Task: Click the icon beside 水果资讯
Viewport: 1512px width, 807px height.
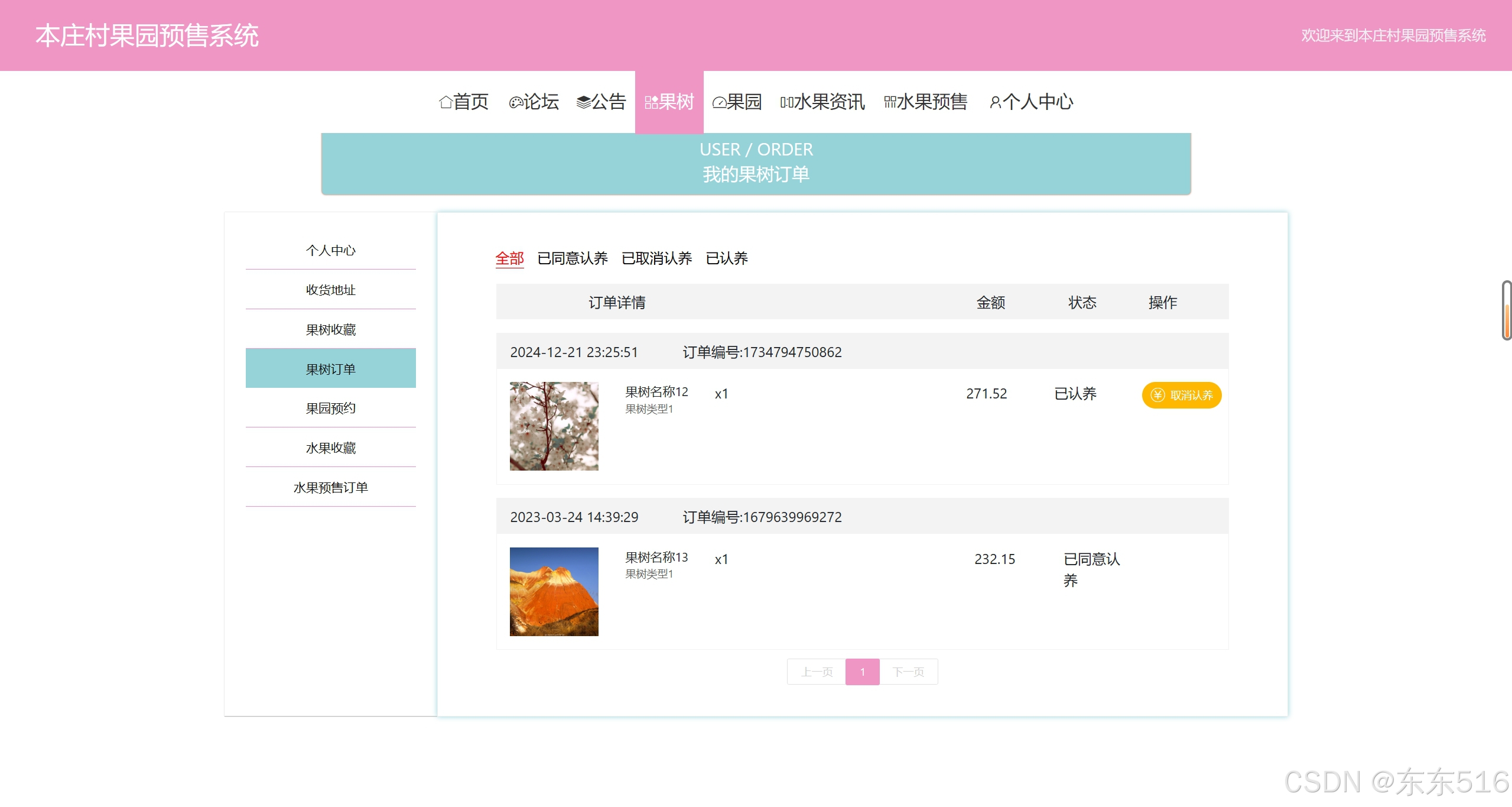Action: (786, 103)
